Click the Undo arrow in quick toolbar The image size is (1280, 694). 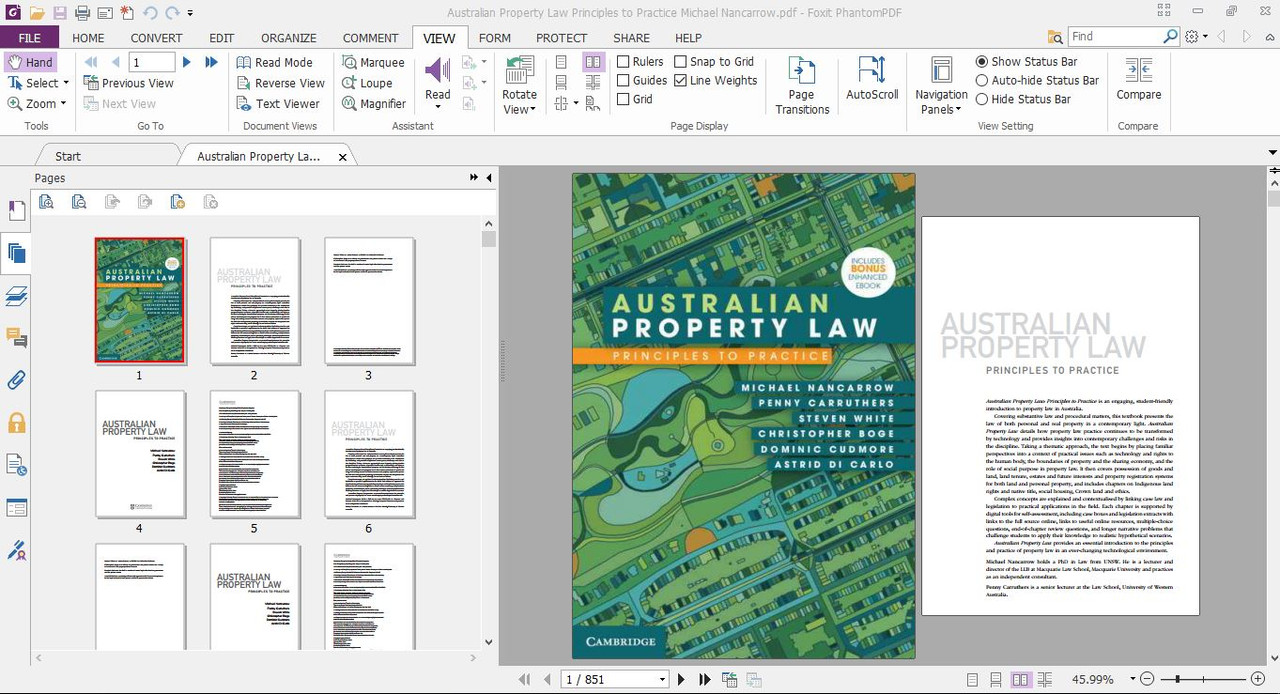point(150,13)
